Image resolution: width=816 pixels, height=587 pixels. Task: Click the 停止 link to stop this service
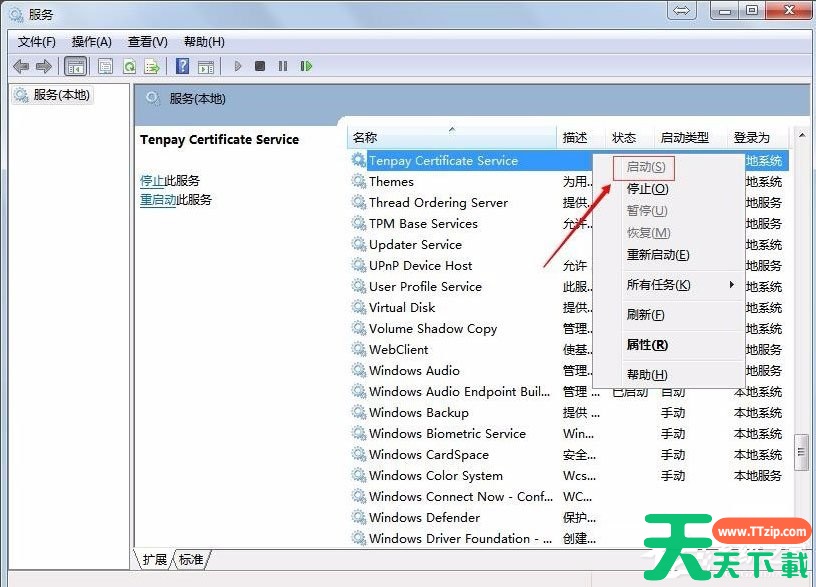tap(151, 181)
